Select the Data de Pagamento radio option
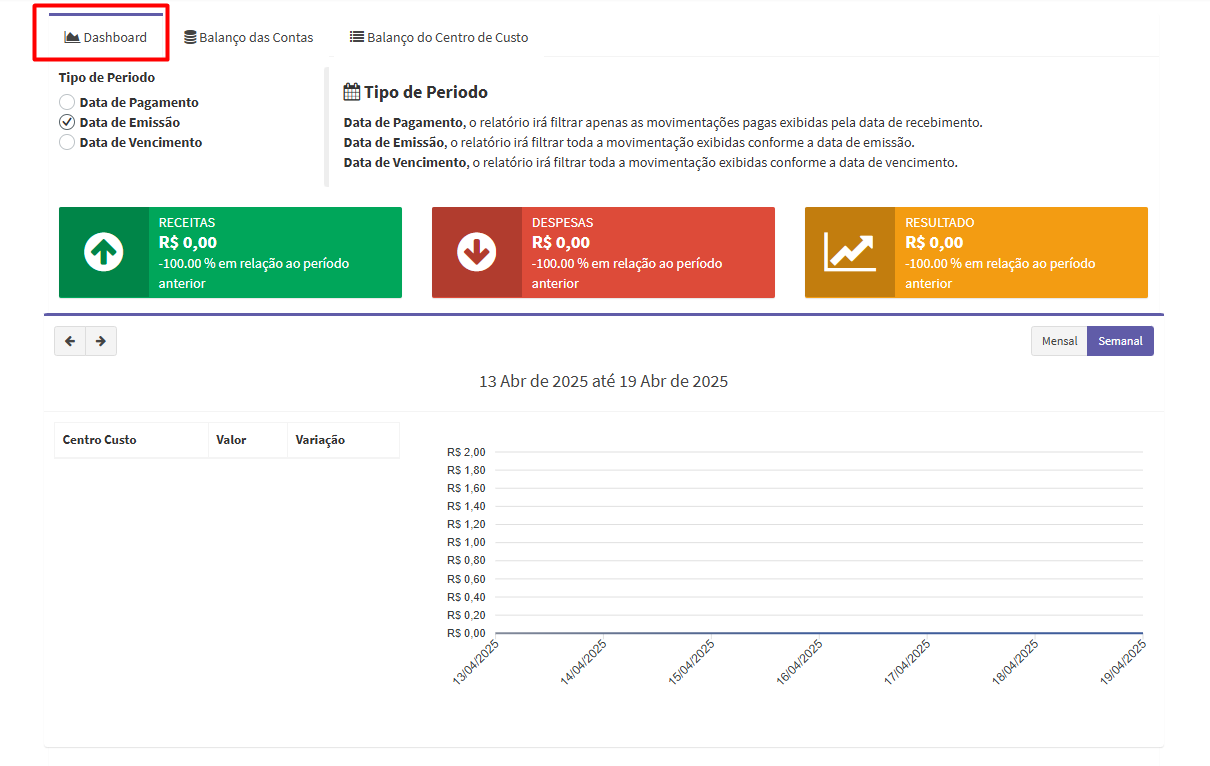Viewport: 1210px width, 766px height. pos(67,102)
